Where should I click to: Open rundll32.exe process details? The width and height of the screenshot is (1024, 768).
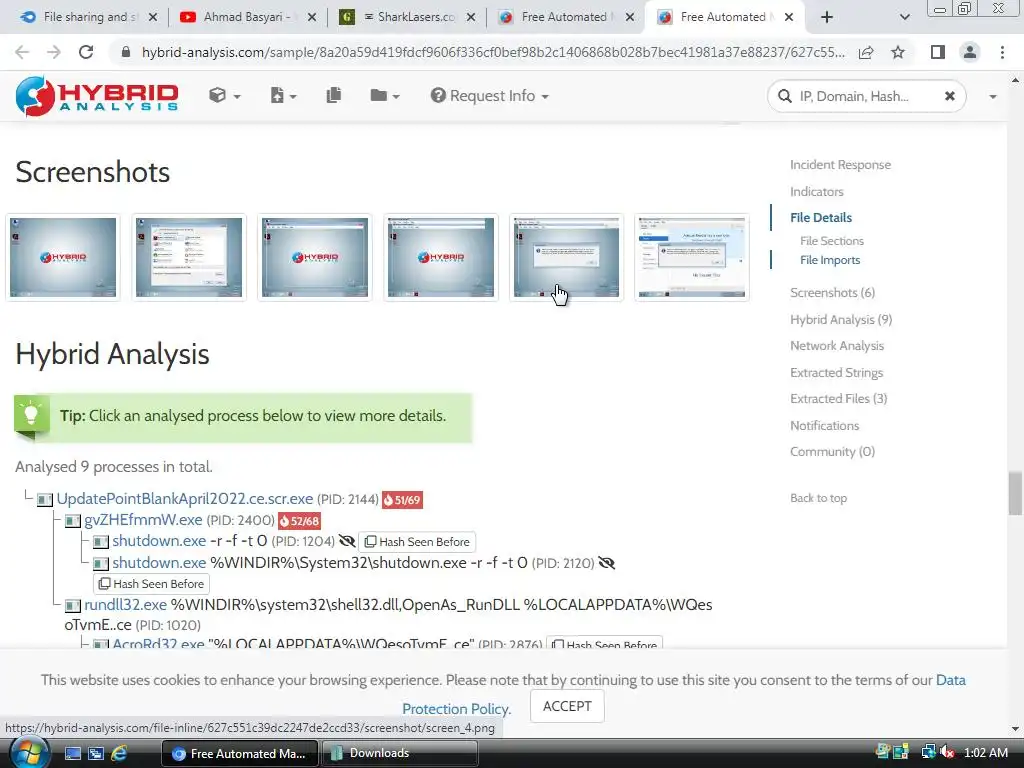pyautogui.click(x=125, y=605)
